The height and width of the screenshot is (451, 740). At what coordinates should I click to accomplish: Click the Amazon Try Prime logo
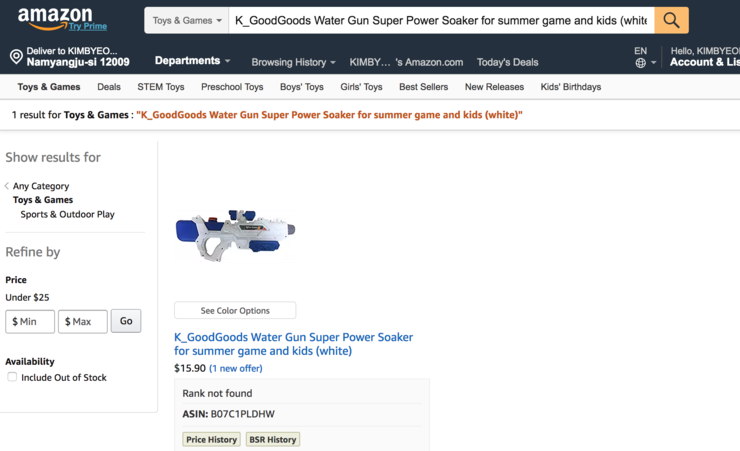(x=62, y=19)
